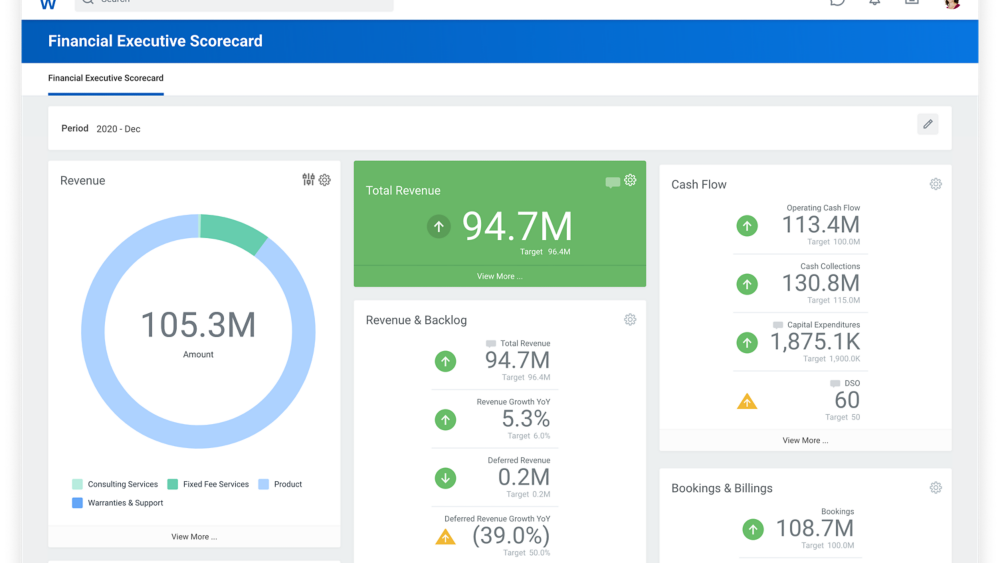Open the Period 2020 - Dec selector
The image size is (1000, 563).
click(118, 129)
